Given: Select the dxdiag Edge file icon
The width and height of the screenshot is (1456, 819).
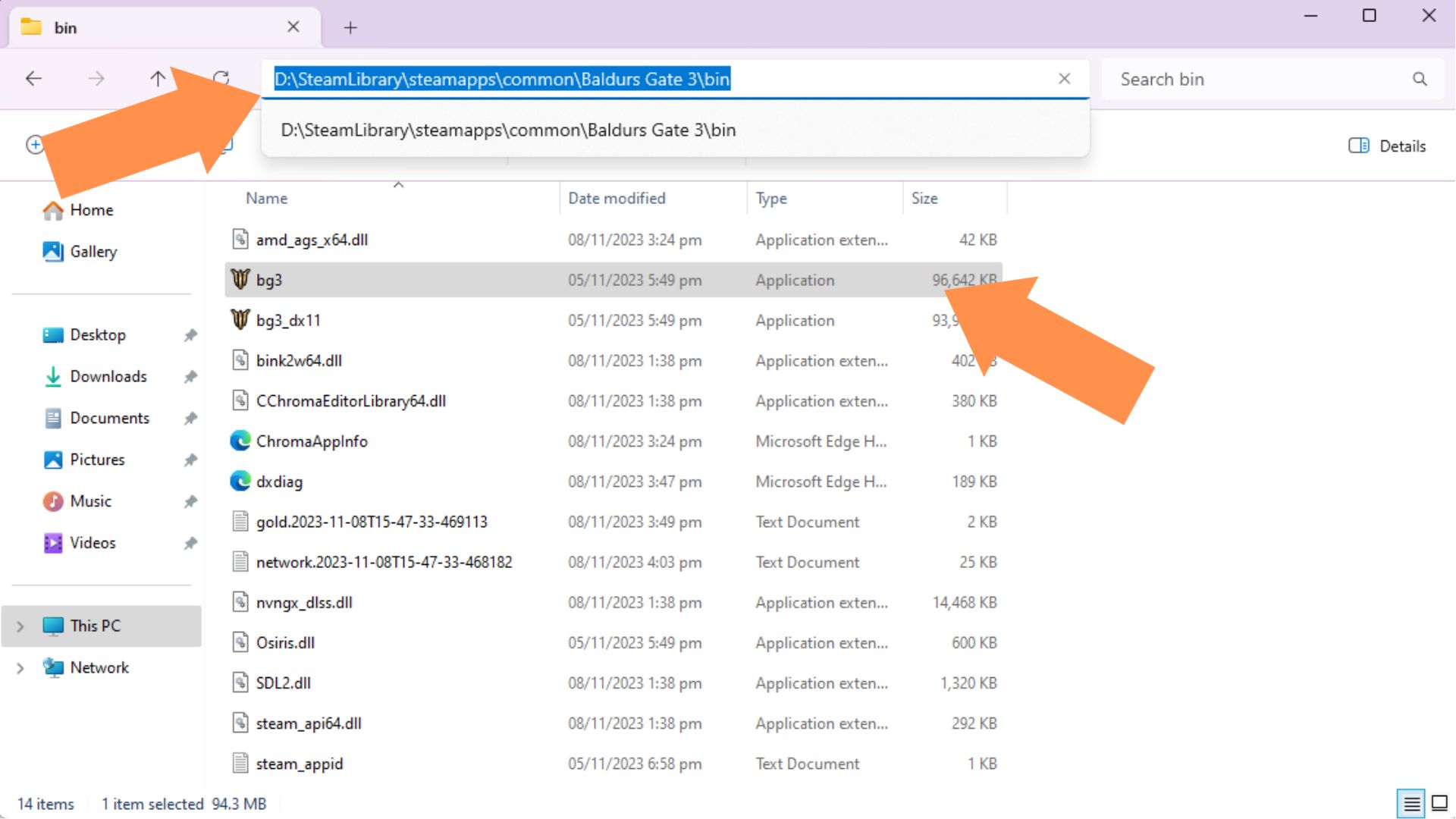Looking at the screenshot, I should tap(240, 482).
